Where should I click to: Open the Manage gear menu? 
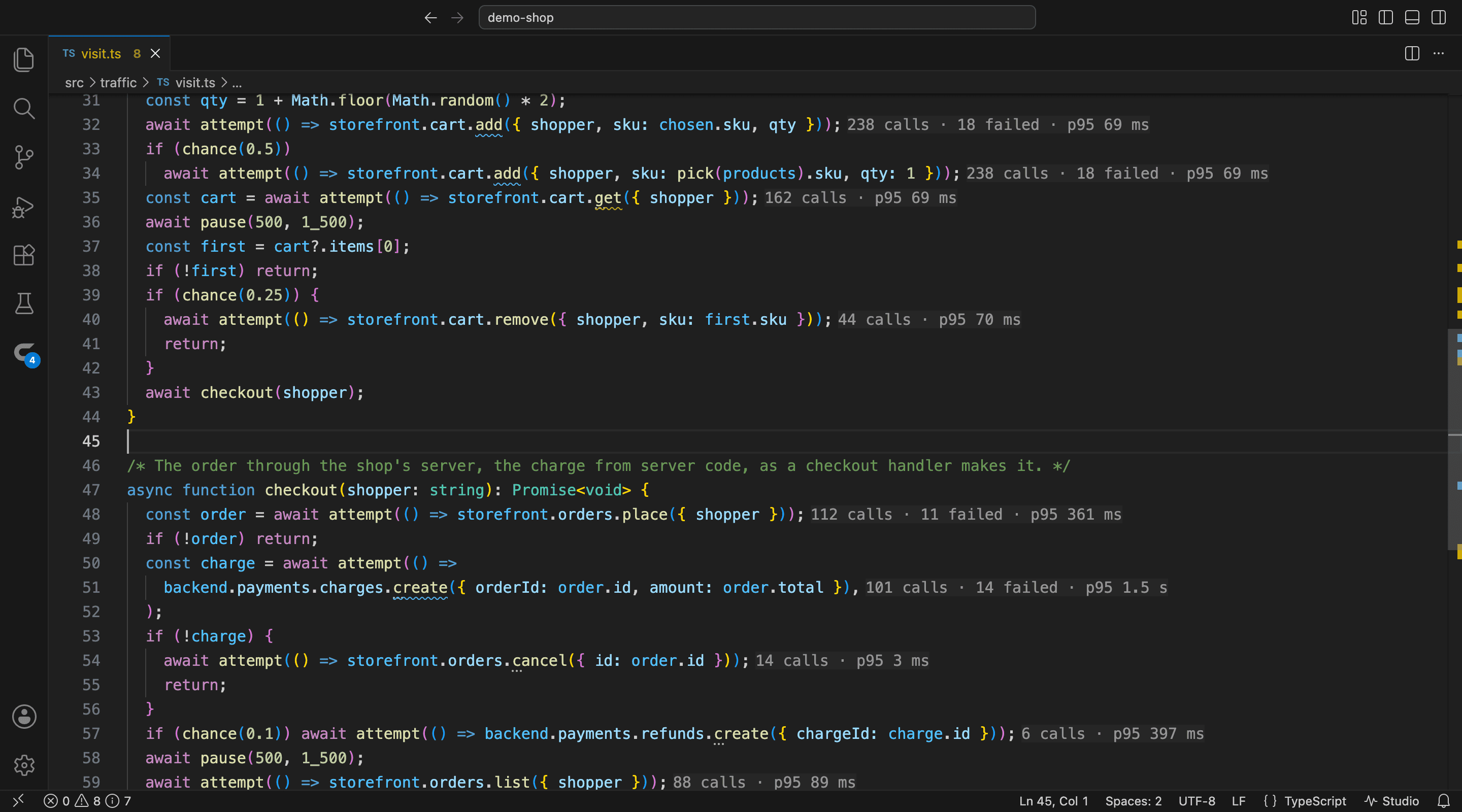tap(24, 765)
